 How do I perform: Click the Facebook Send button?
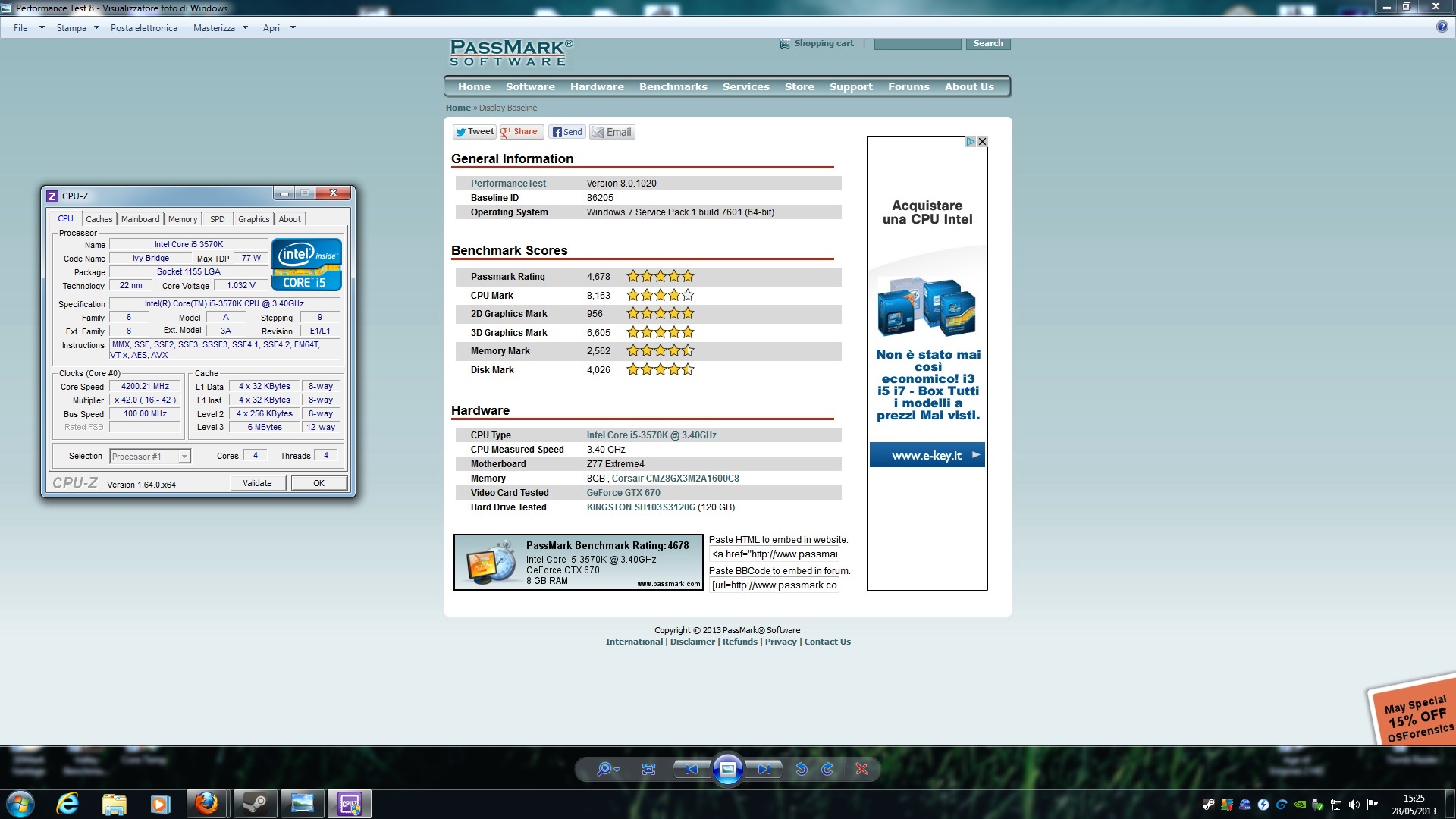tap(567, 132)
